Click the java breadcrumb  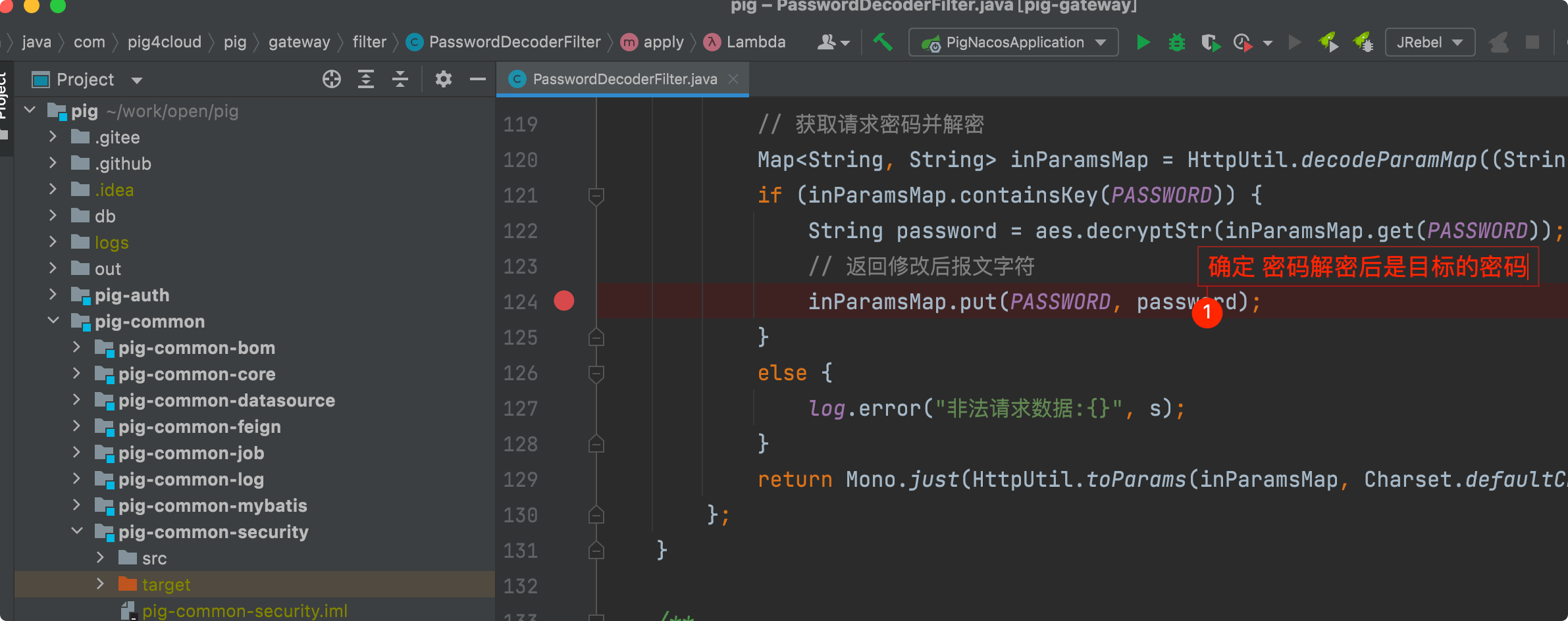tap(36, 42)
